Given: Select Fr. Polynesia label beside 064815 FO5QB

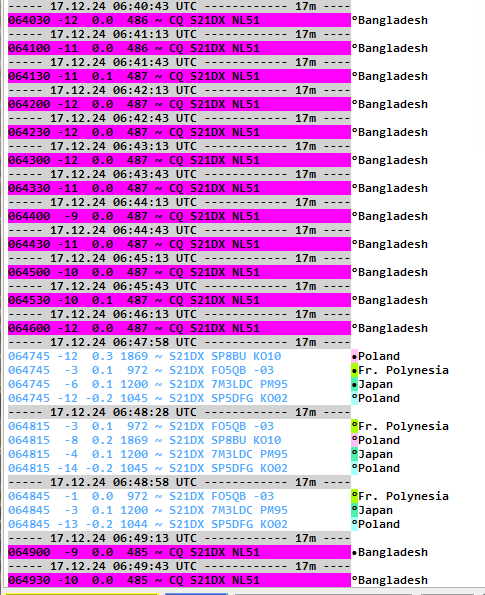Looking at the screenshot, I should point(403,426).
